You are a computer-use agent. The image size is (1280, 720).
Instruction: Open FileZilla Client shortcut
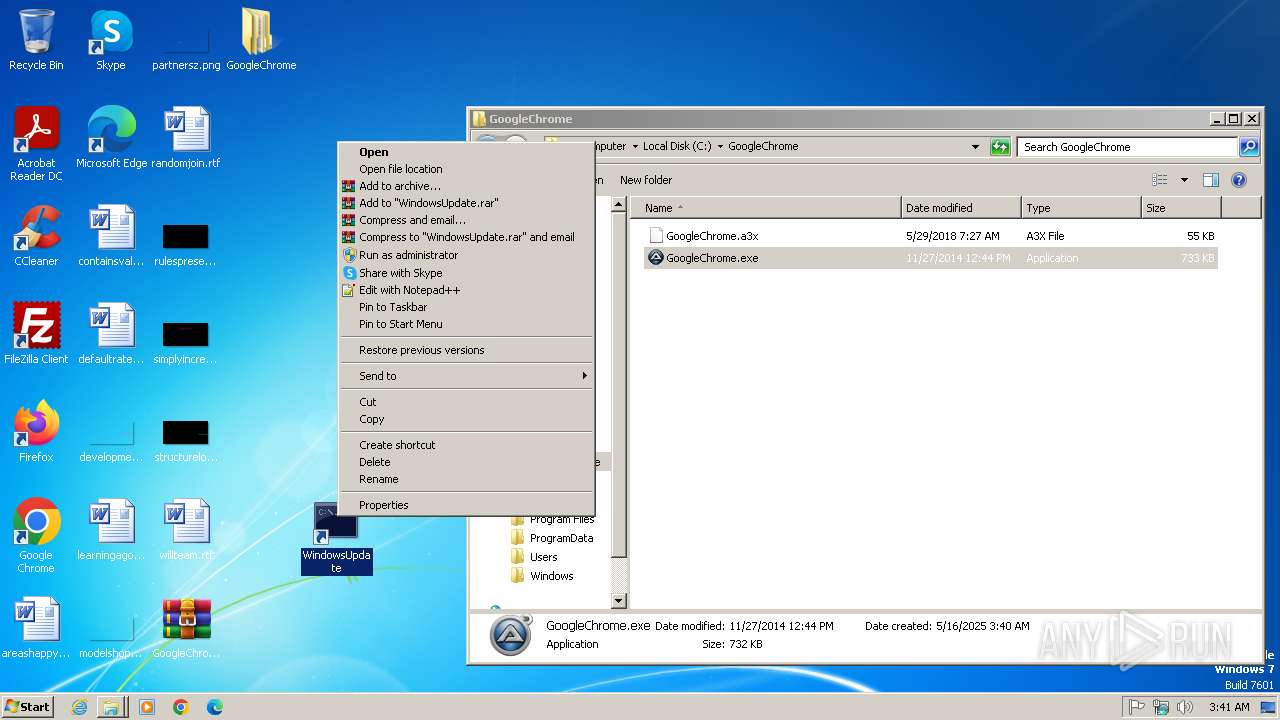[36, 334]
